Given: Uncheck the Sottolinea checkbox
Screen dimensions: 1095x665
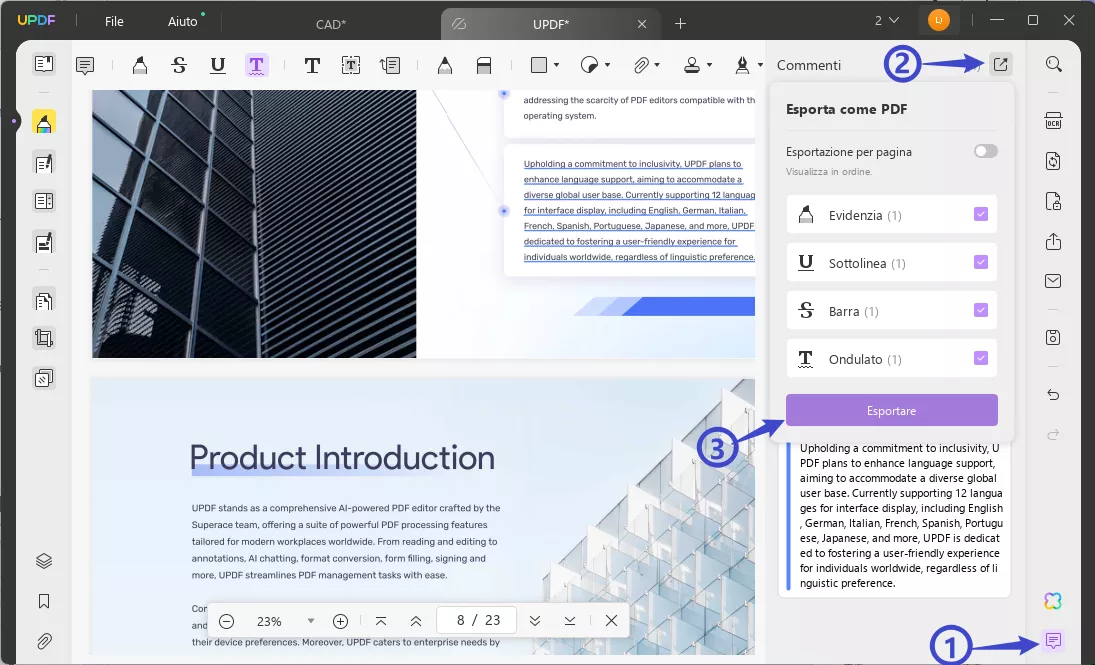Looking at the screenshot, I should pyautogui.click(x=981, y=262).
